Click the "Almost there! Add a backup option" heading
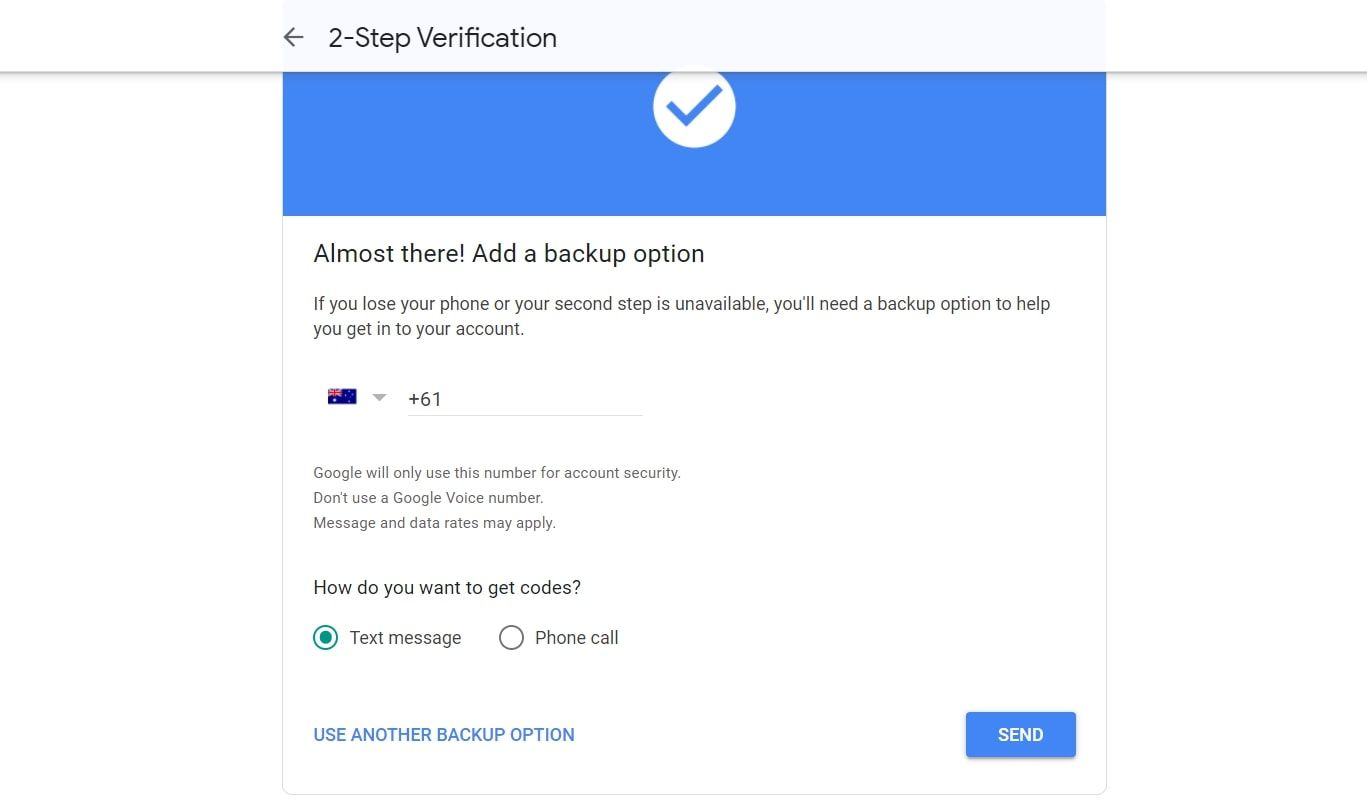 tap(509, 254)
